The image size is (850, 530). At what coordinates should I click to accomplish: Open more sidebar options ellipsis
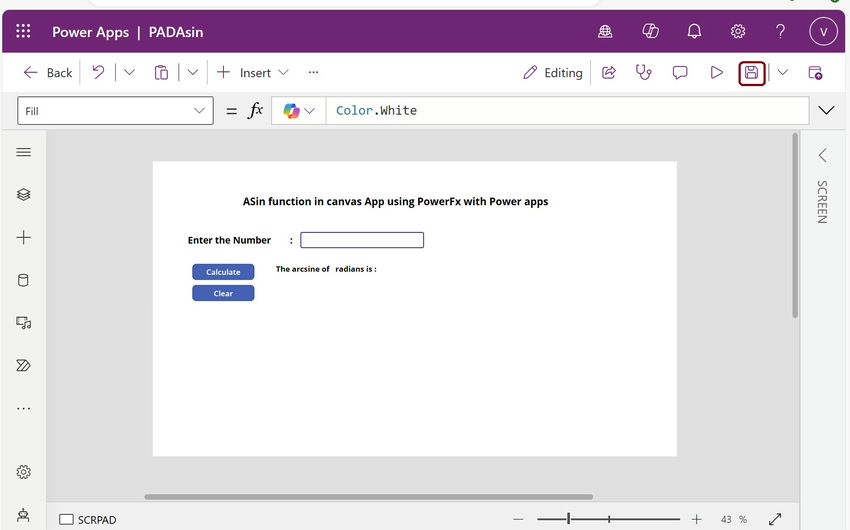23,409
